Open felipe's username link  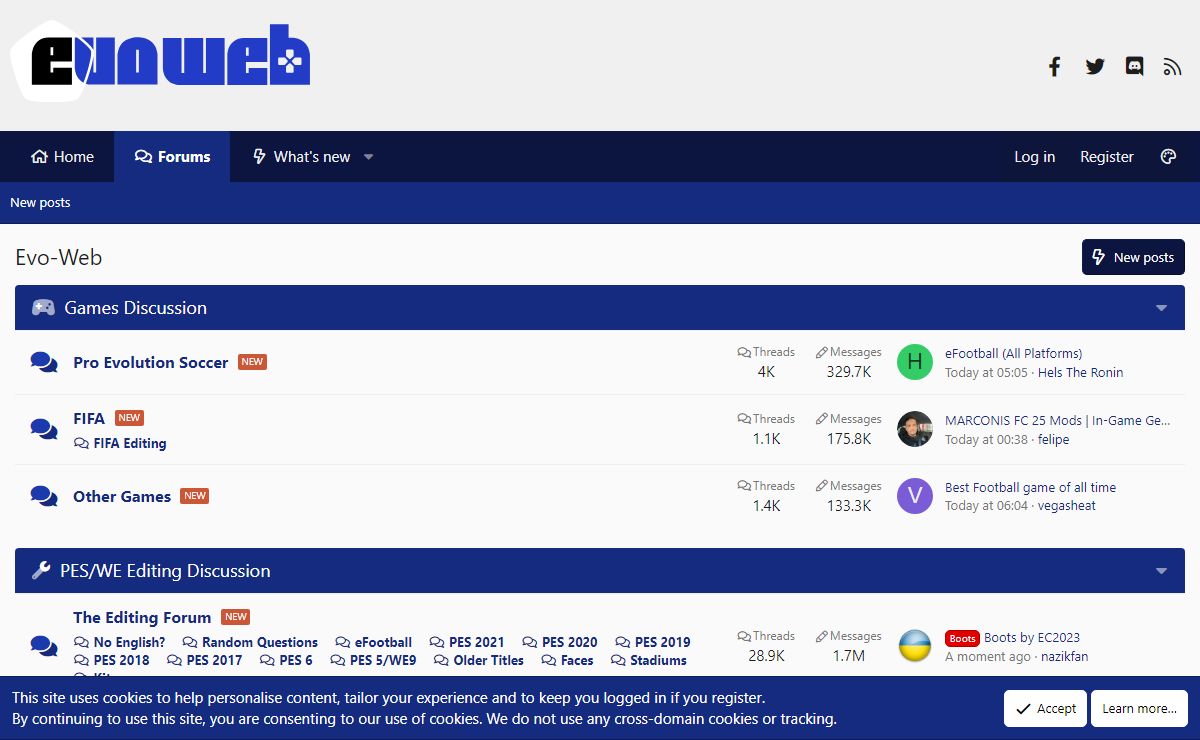coord(1054,439)
